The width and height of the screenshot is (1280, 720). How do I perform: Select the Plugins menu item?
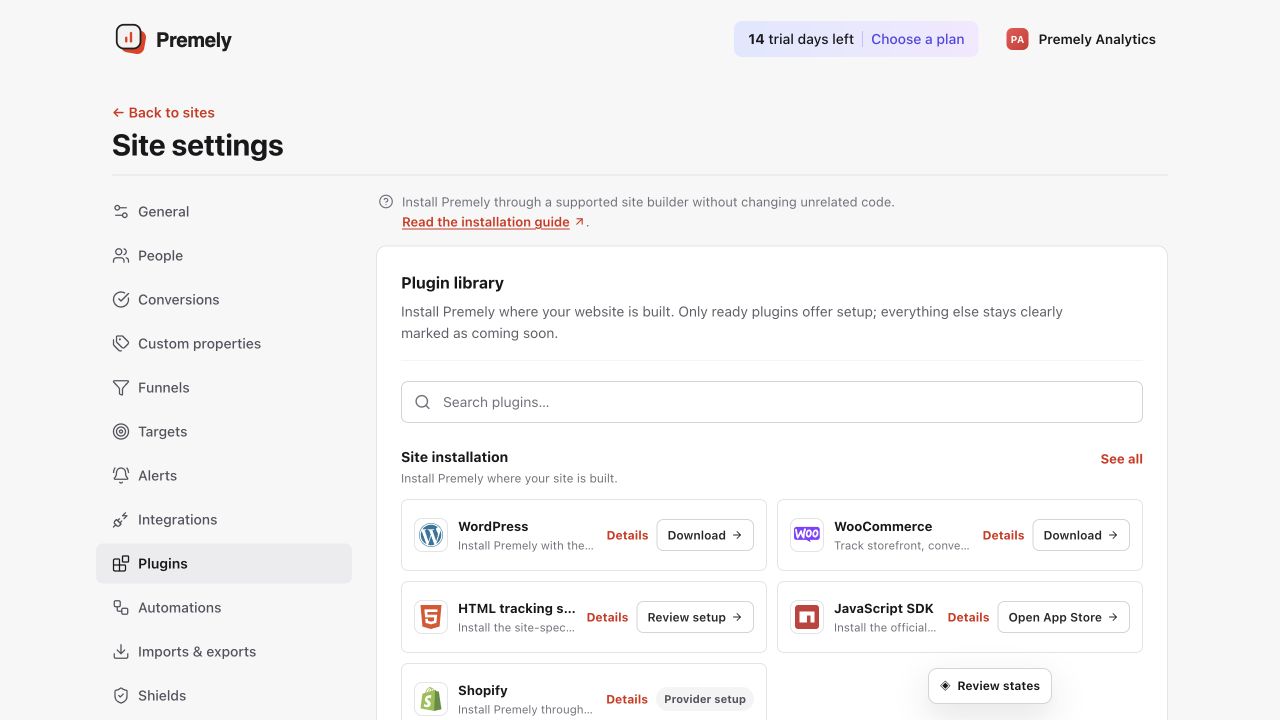pyautogui.click(x=224, y=564)
